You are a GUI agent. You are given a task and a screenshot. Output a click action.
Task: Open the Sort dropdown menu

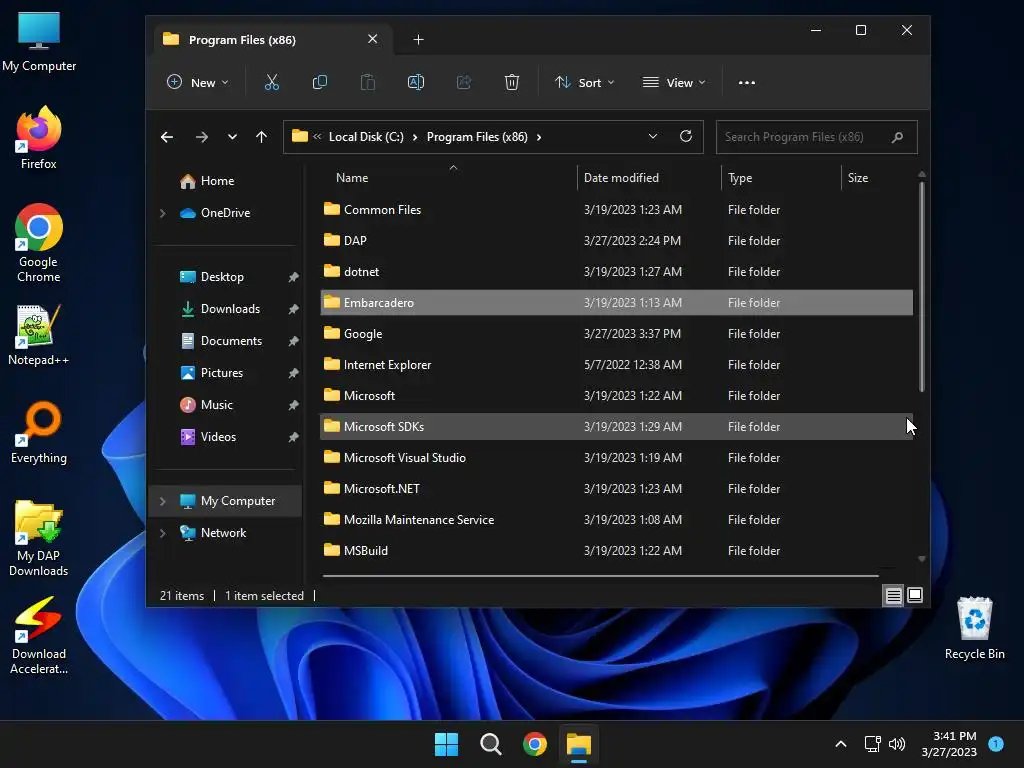click(584, 82)
